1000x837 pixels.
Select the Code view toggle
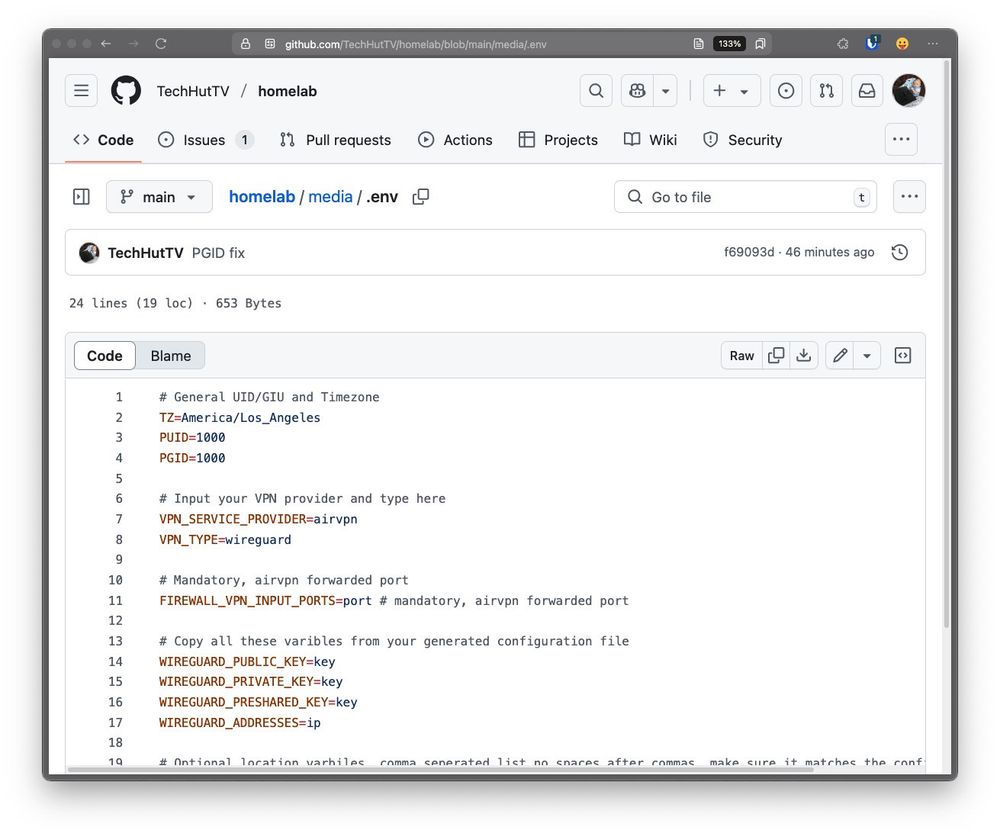(105, 355)
